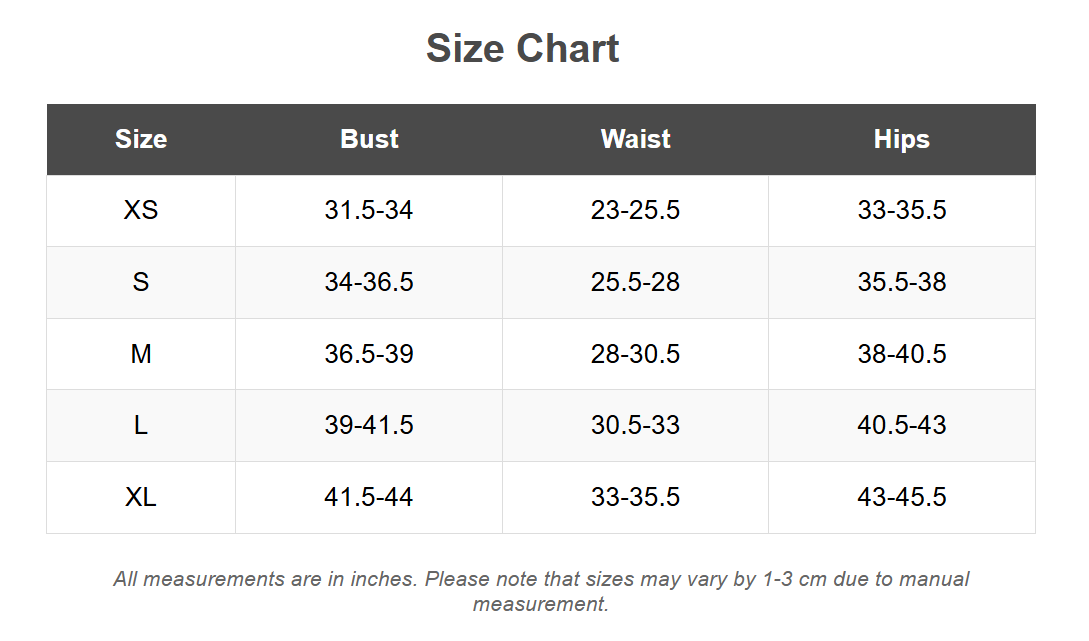Screen dimensions: 1089x641
Task: Select XL hips value 43-45.5
Action: 901,497
